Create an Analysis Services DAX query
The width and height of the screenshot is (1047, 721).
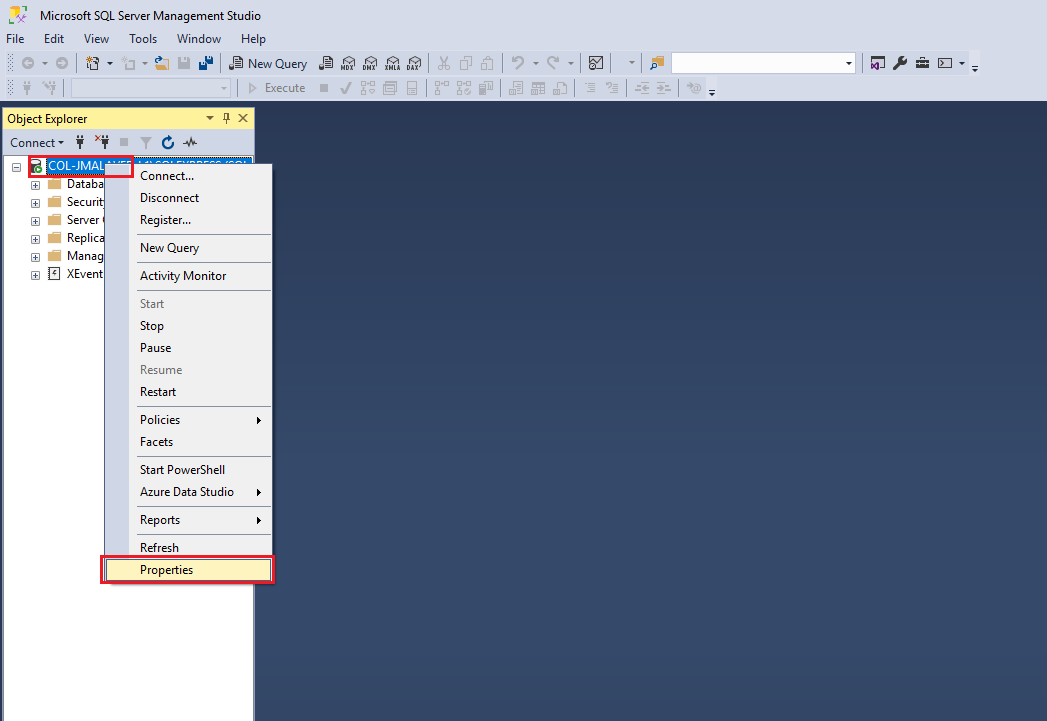click(x=414, y=63)
